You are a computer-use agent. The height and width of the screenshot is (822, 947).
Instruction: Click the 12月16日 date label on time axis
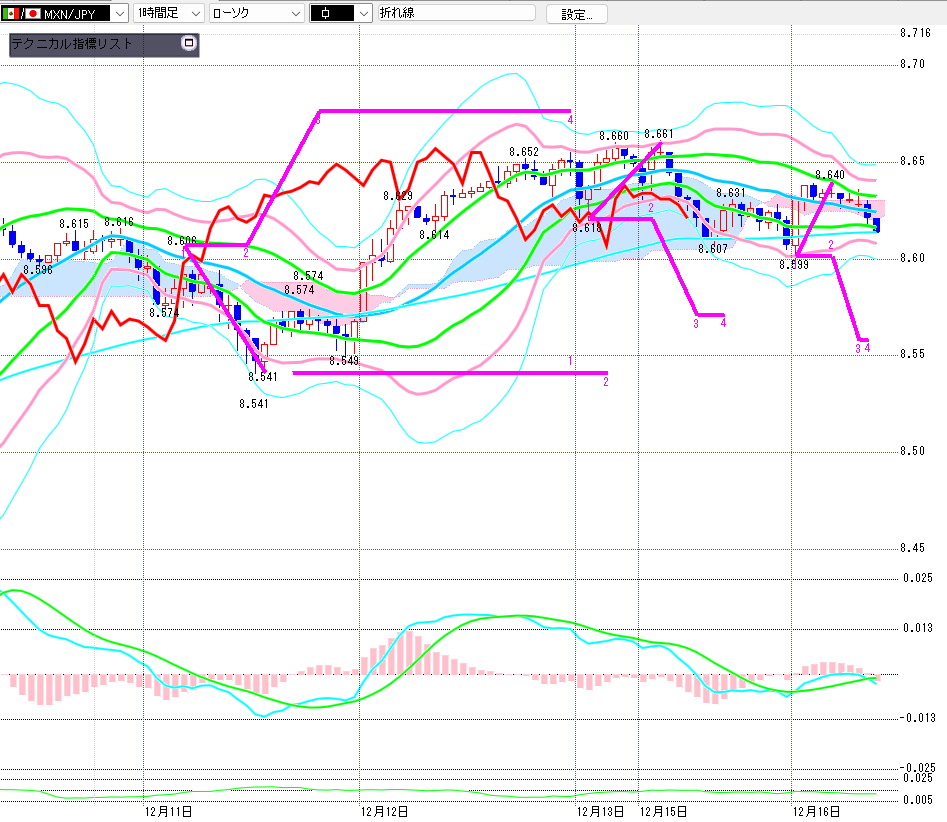[816, 811]
